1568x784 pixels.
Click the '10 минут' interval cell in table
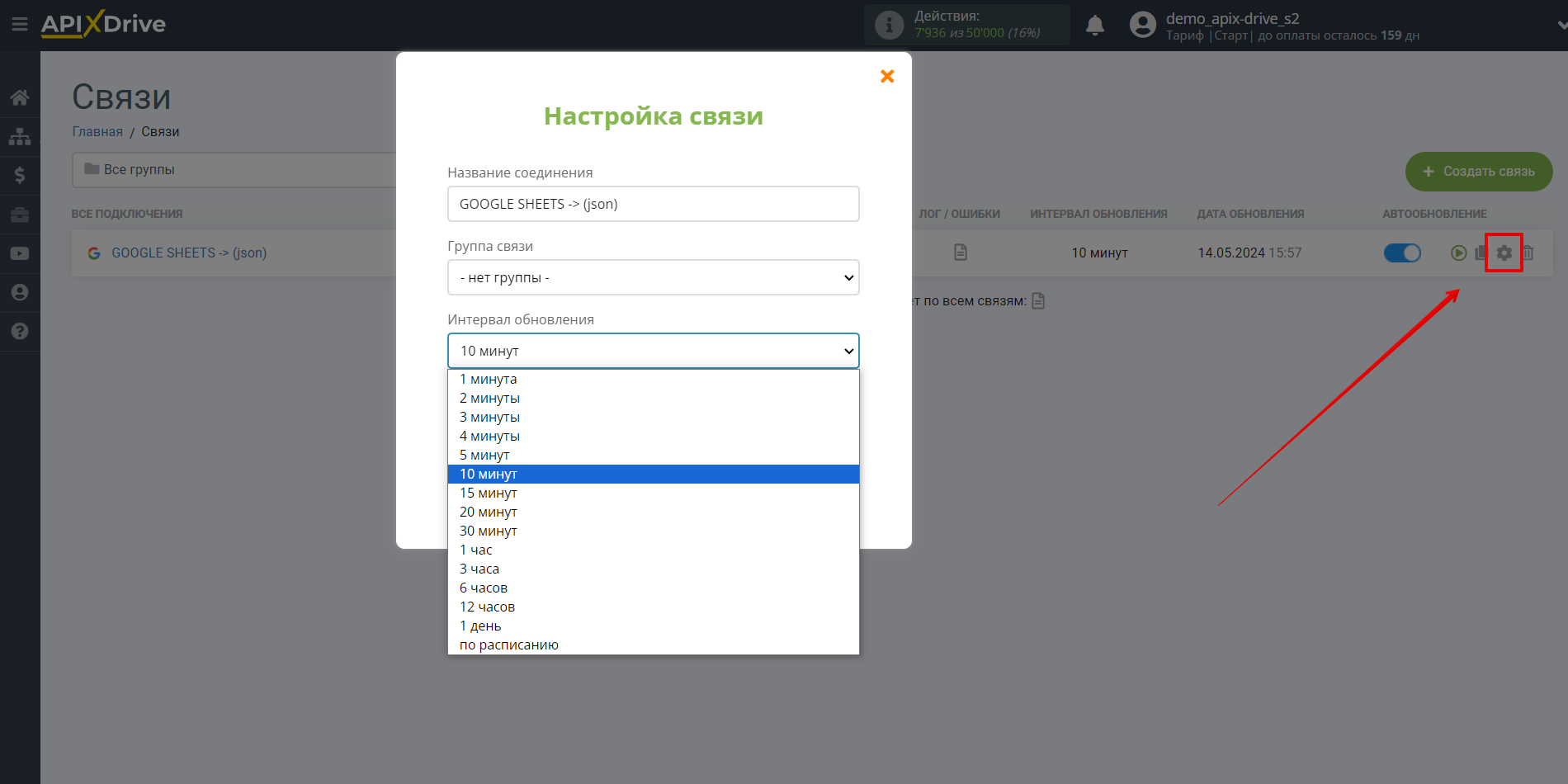(x=1099, y=253)
